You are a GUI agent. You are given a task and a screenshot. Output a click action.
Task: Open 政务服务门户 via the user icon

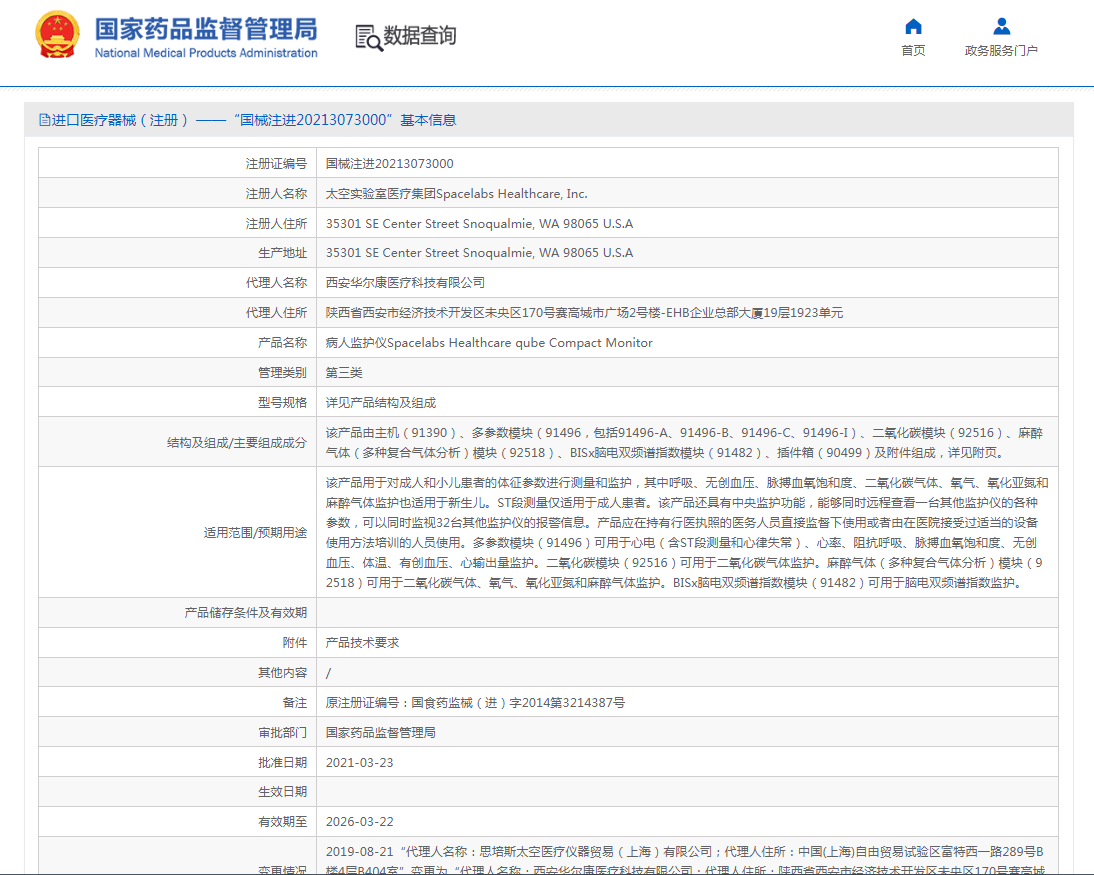pos(1001,27)
